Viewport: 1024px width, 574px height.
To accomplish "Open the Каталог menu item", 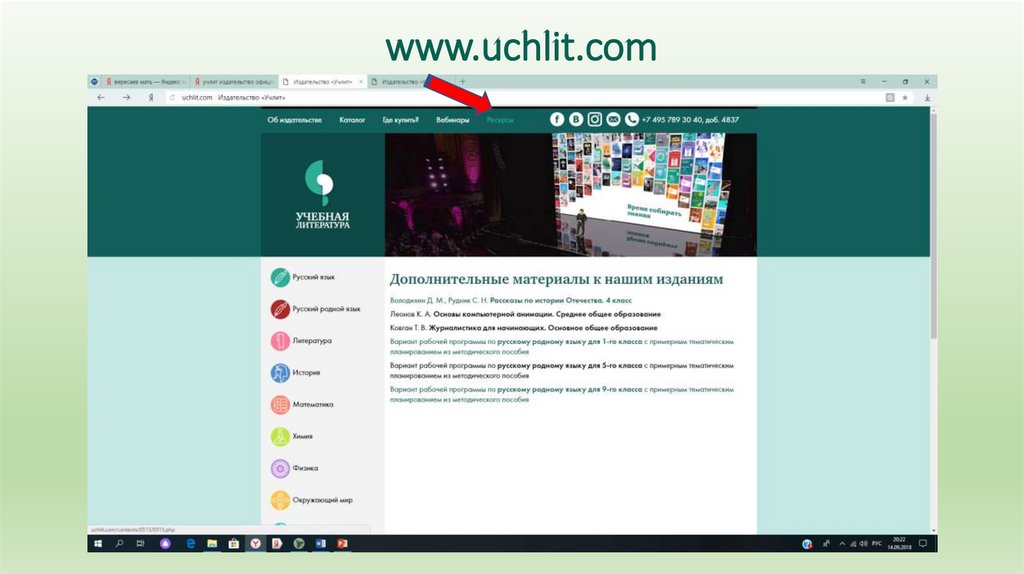I will click(352, 120).
